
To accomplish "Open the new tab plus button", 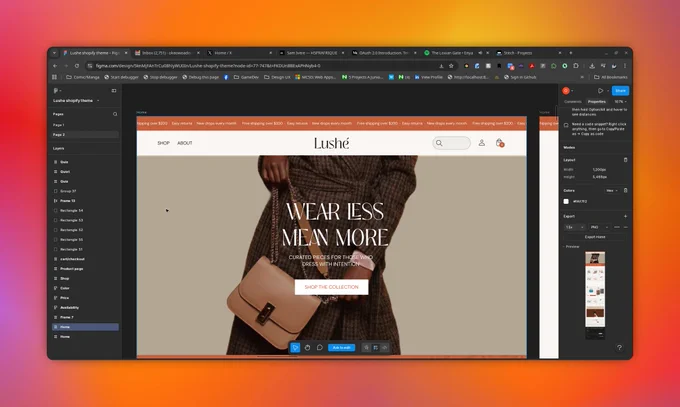I will [571, 53].
